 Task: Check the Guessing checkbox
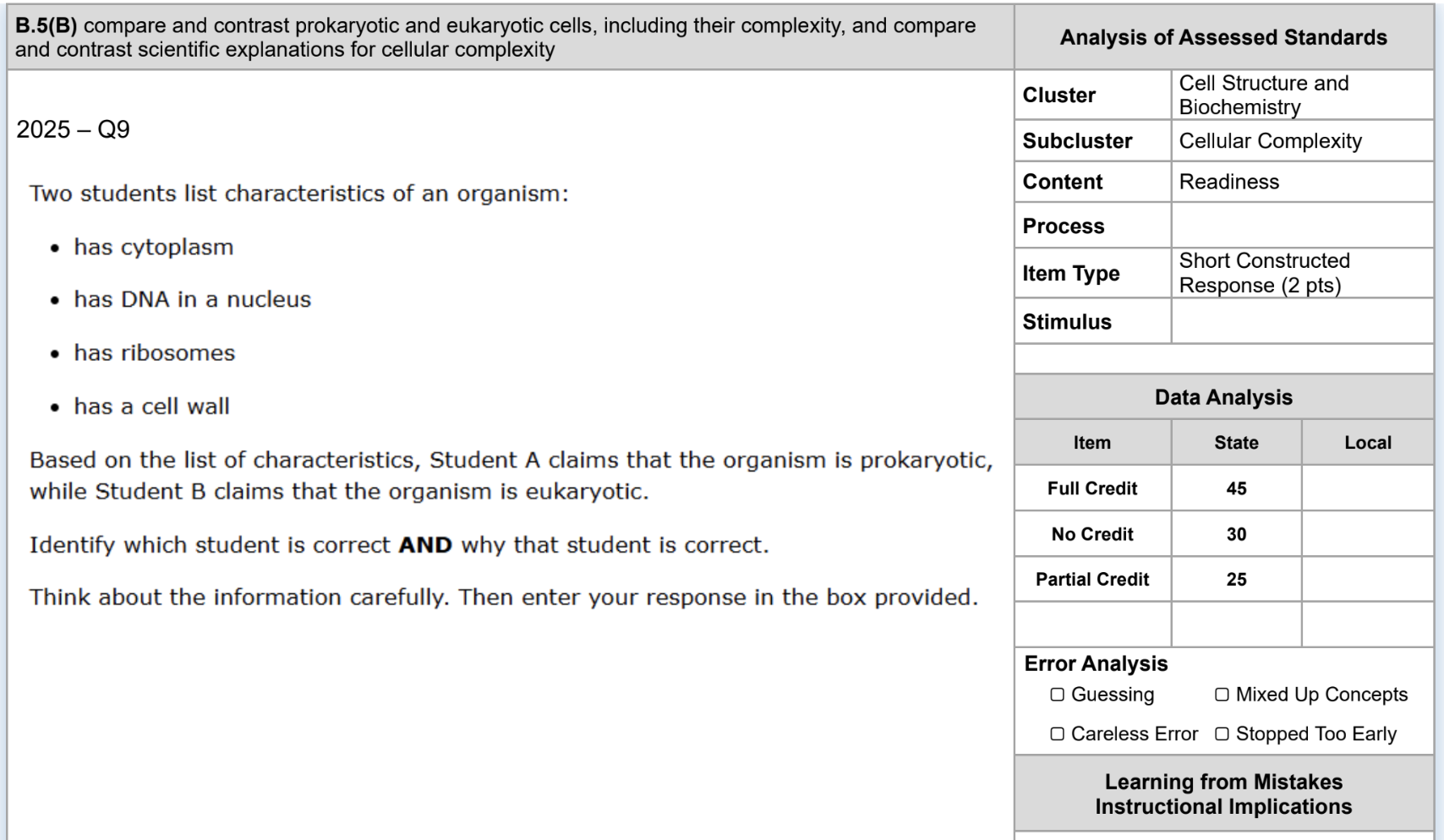(1057, 695)
